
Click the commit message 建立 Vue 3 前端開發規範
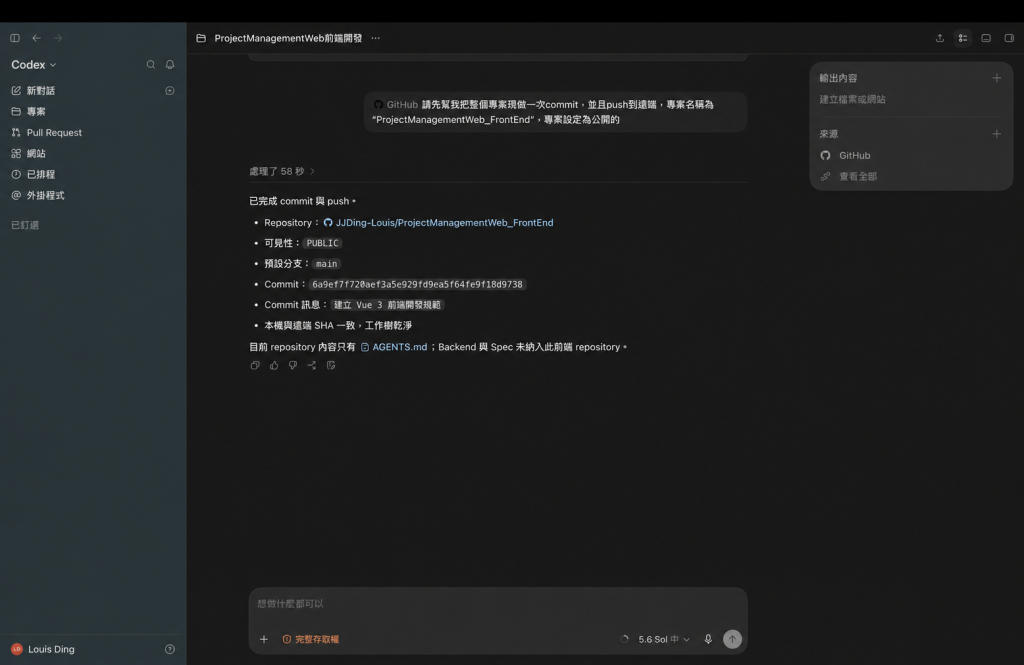[387, 305]
